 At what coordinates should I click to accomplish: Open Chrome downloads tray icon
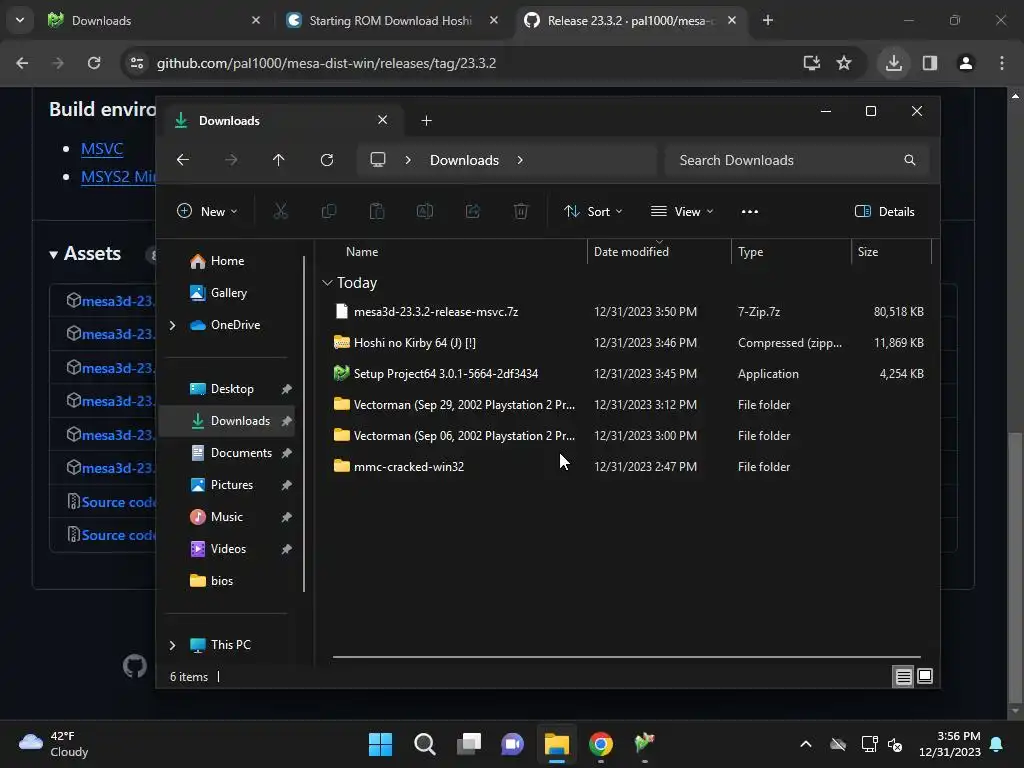point(893,63)
